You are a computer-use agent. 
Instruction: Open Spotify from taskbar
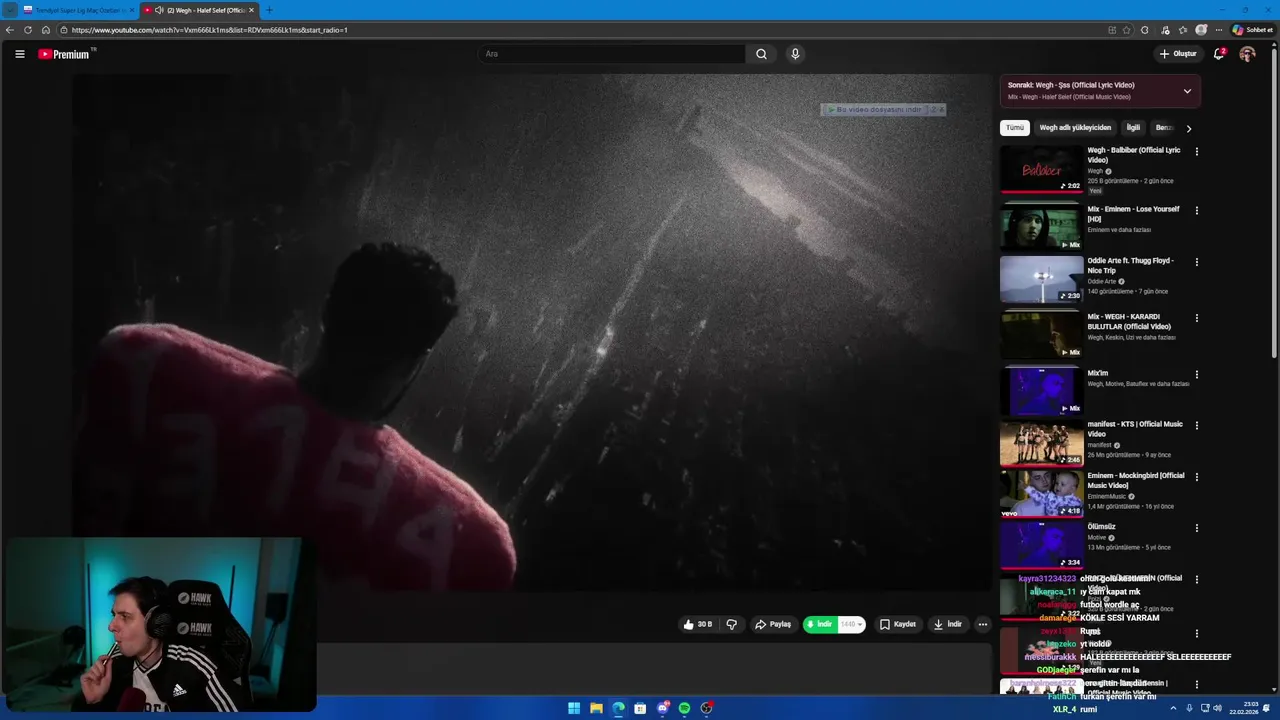click(684, 708)
